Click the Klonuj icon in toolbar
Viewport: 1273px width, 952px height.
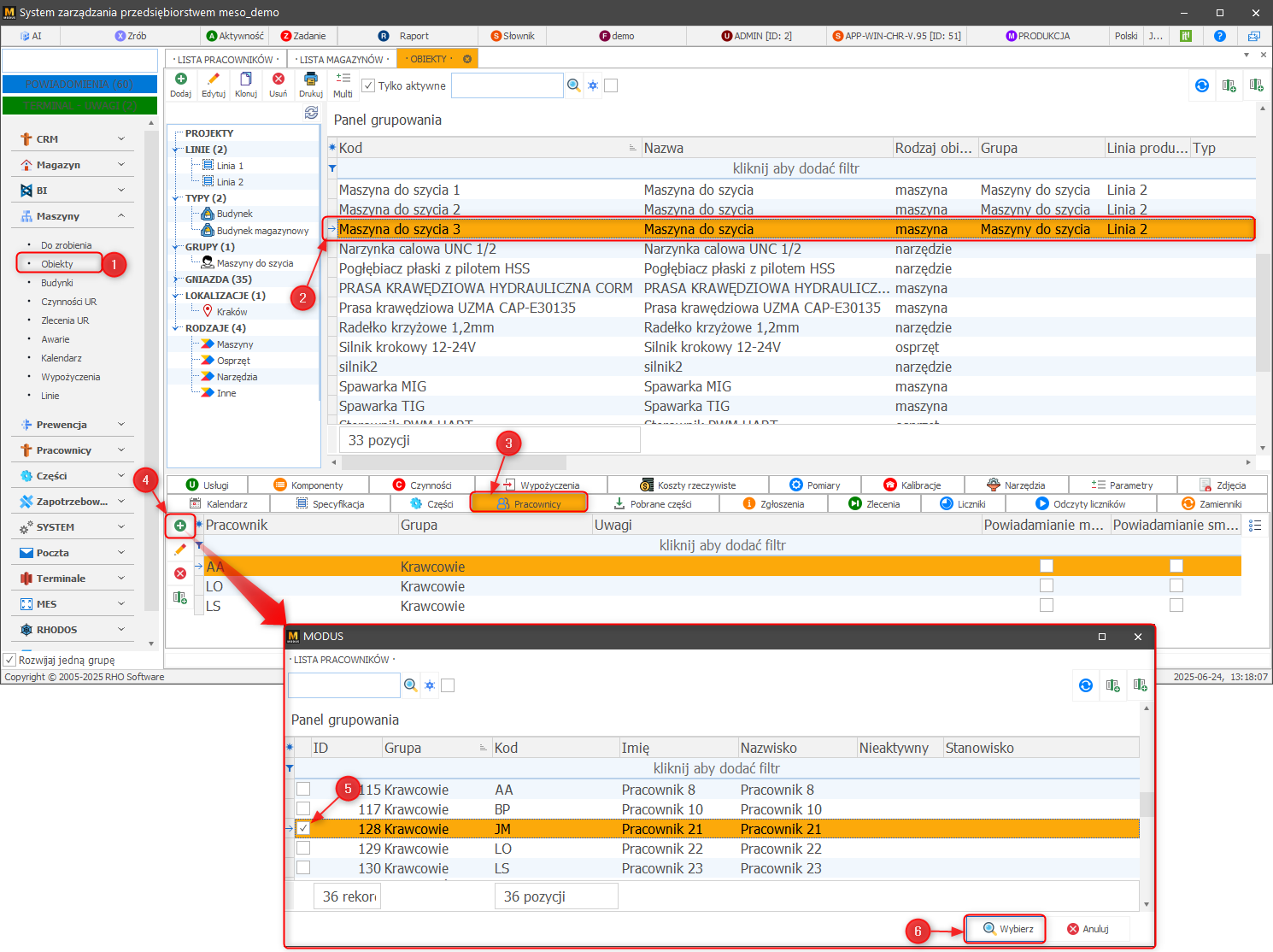coord(246,79)
